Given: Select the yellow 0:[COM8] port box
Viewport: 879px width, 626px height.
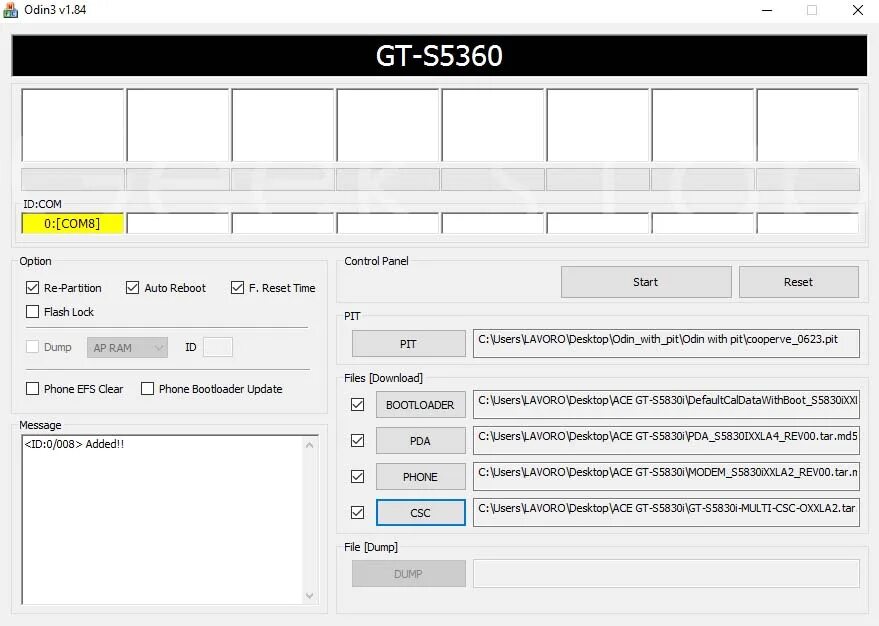Looking at the screenshot, I should coord(72,223).
